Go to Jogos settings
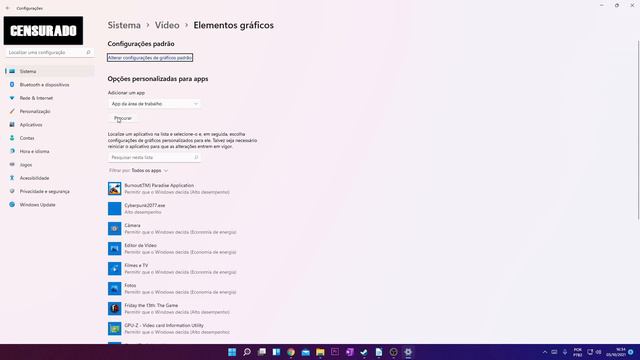The height and width of the screenshot is (360, 640). pyautogui.click(x=50, y=164)
